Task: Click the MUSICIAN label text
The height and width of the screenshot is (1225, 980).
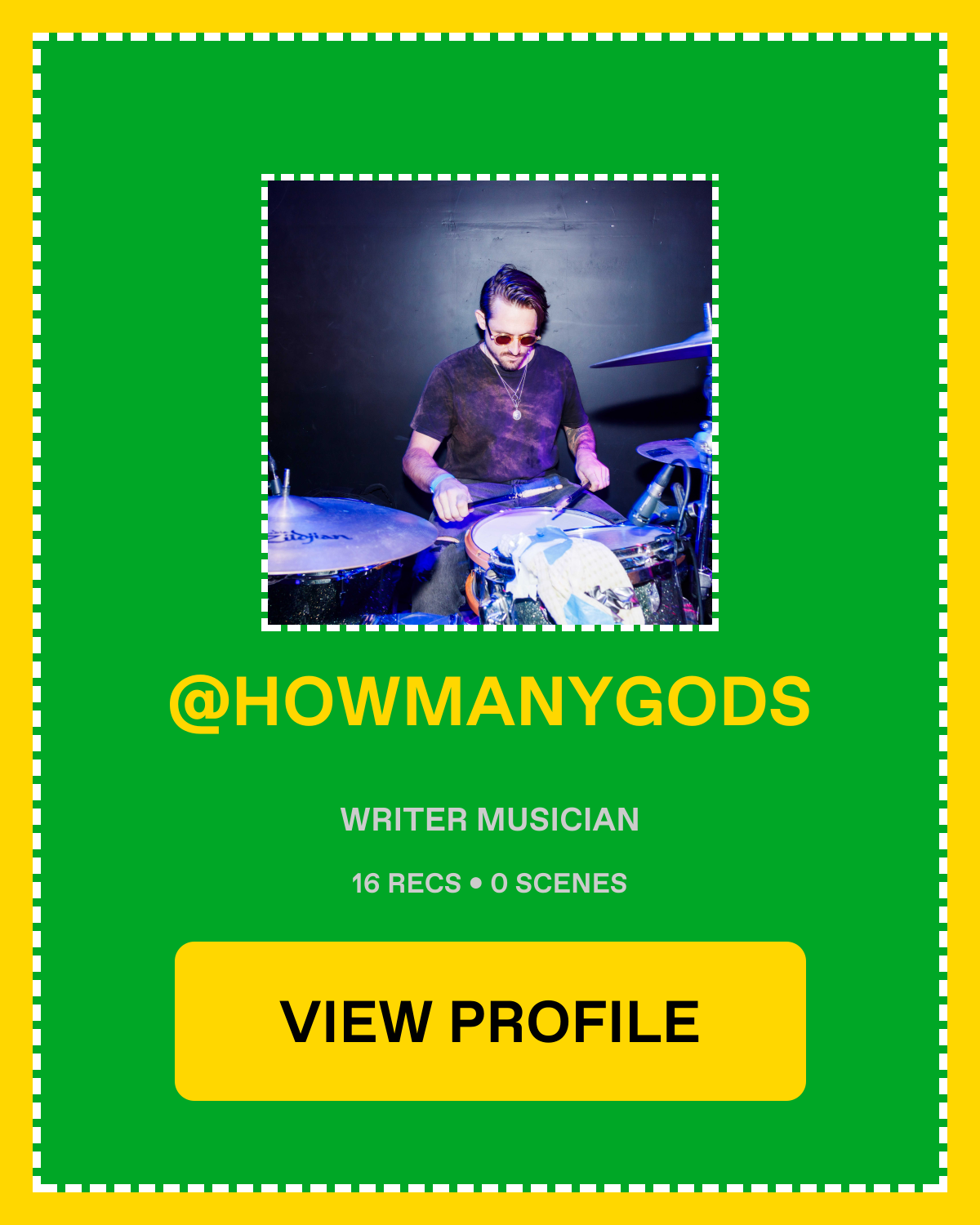Action: point(559,819)
